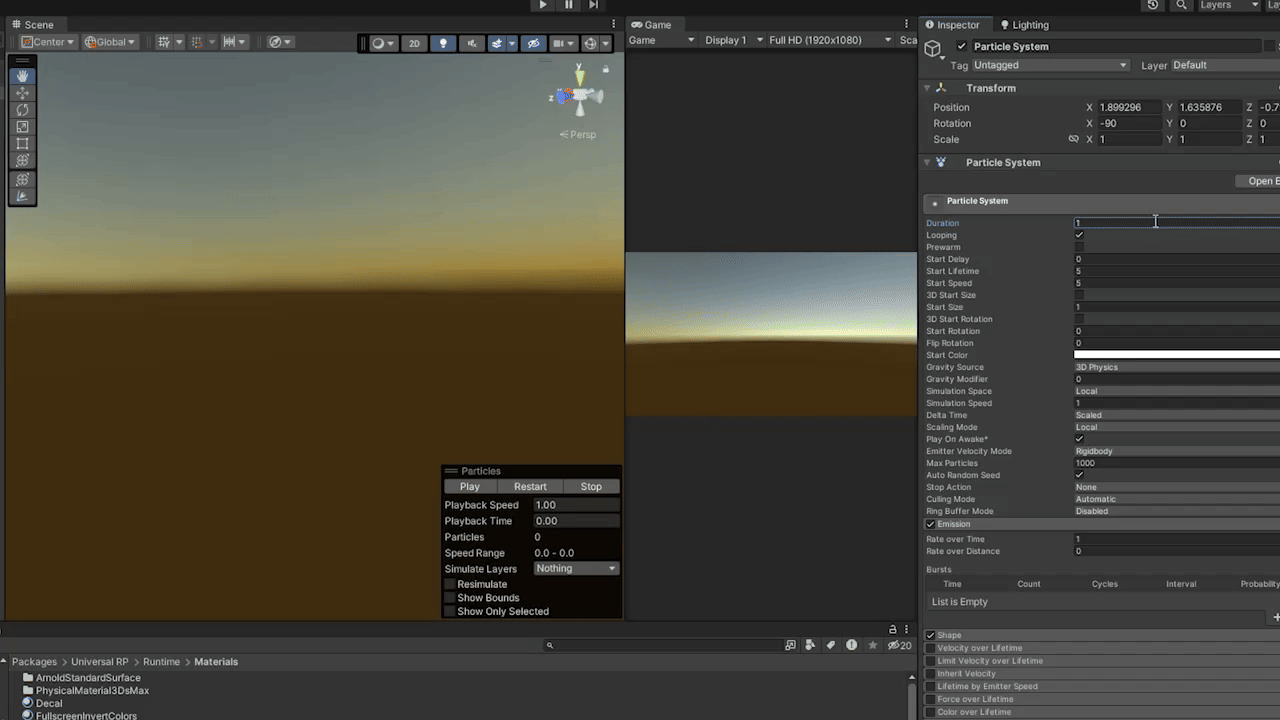Enable the Show Bounds checkbox
The image size is (1280, 720).
(x=450, y=598)
